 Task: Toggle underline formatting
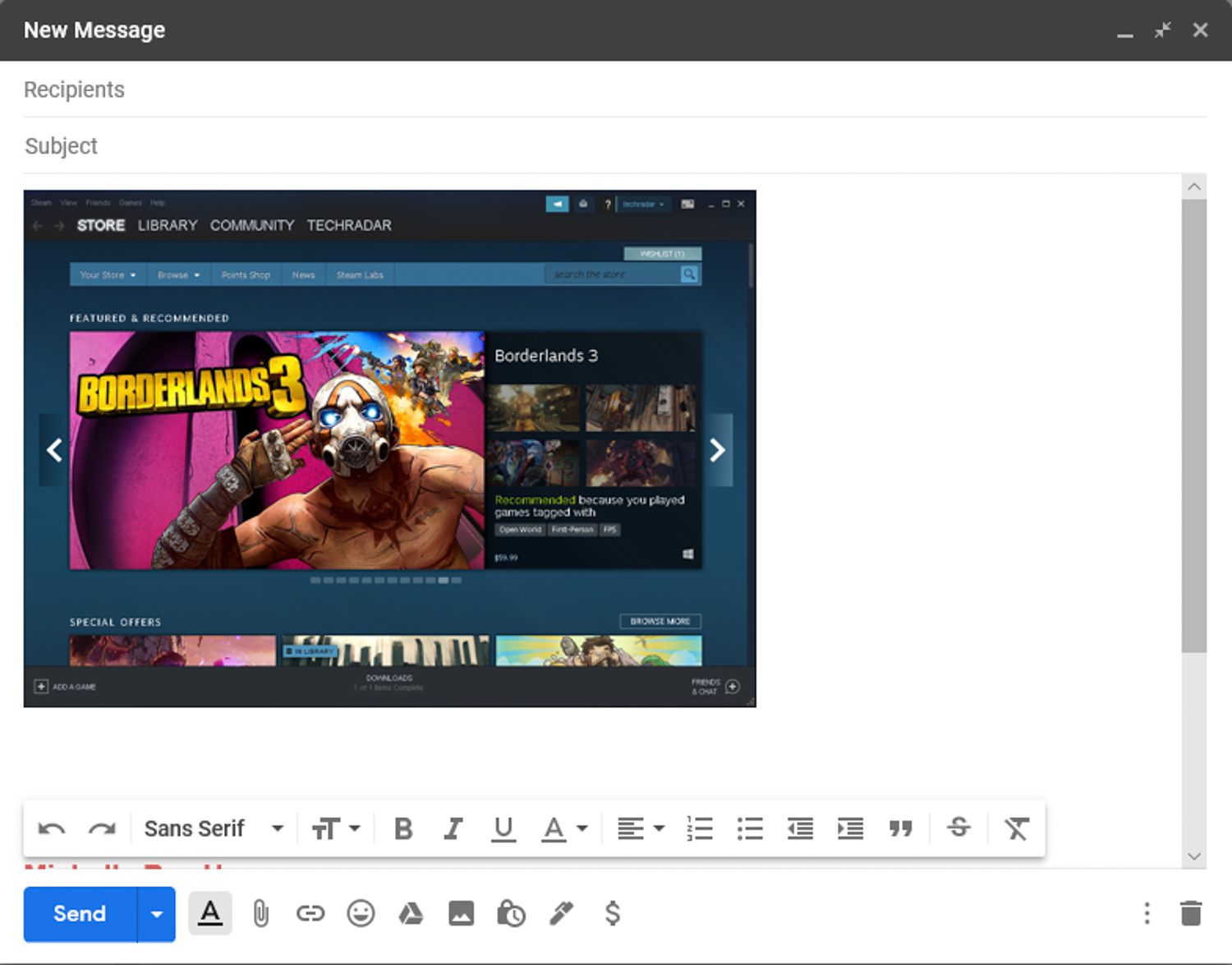coord(503,829)
